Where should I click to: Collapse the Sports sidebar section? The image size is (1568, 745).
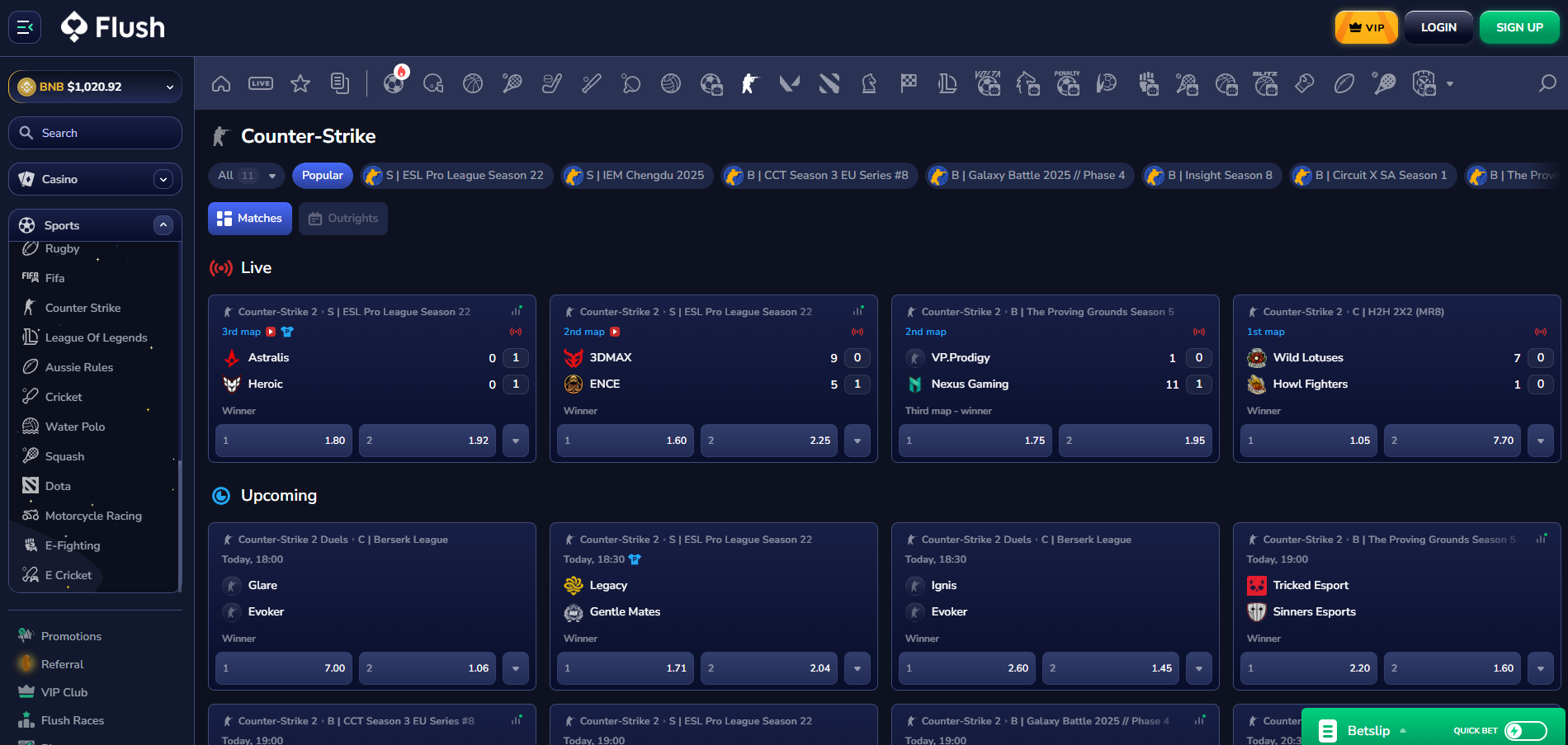click(x=163, y=225)
